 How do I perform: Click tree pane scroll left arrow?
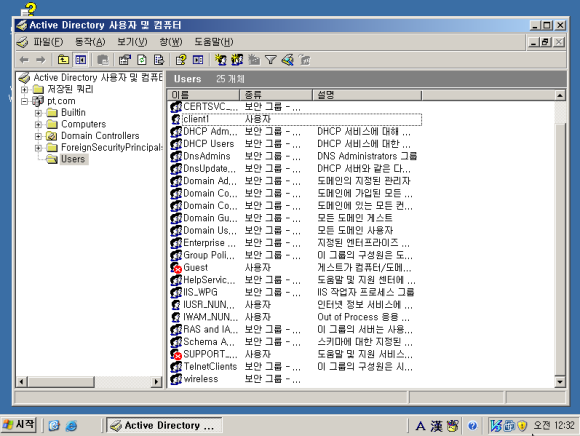pyautogui.click(x=22, y=382)
